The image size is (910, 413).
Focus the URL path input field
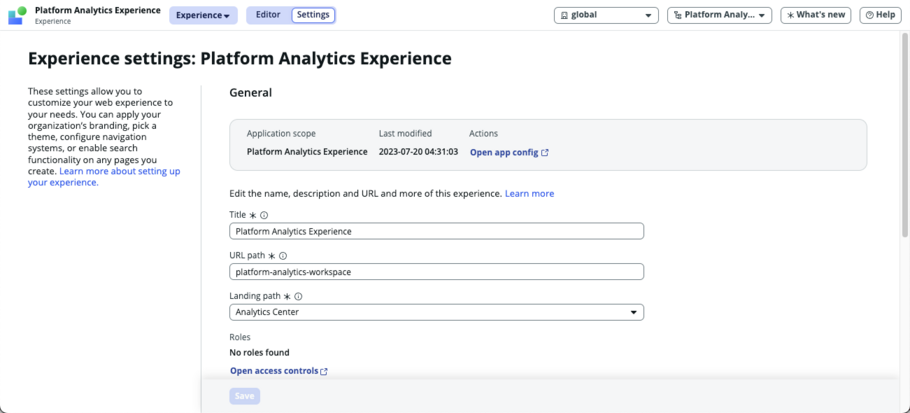pyautogui.click(x=436, y=271)
